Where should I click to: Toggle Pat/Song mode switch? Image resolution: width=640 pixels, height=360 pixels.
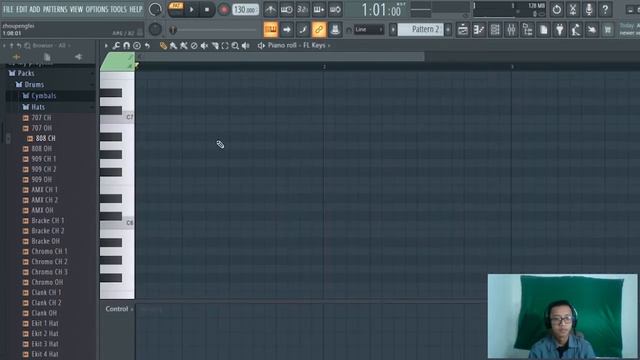coord(176,9)
